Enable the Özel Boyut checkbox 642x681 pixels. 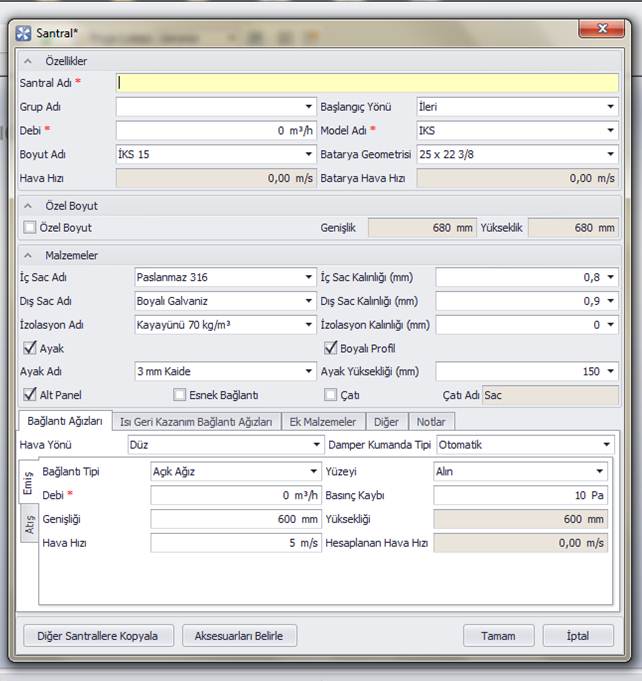[x=30, y=228]
